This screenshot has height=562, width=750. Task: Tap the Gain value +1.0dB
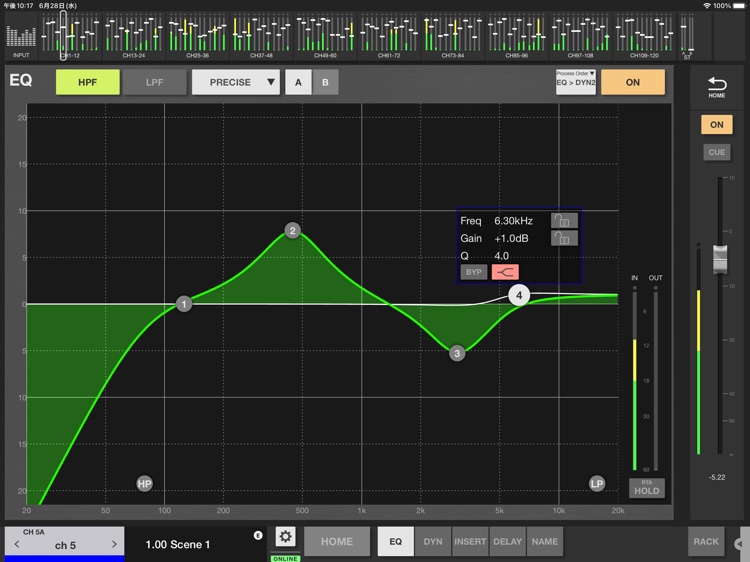point(511,238)
